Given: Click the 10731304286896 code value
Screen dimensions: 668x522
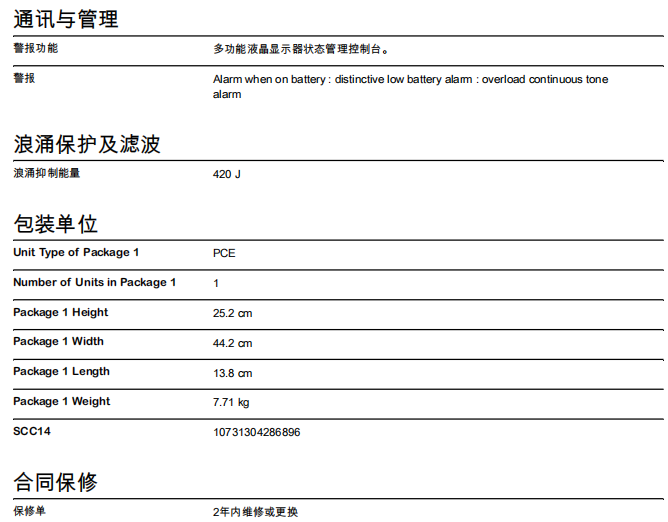Looking at the screenshot, I should pyautogui.click(x=256, y=432).
